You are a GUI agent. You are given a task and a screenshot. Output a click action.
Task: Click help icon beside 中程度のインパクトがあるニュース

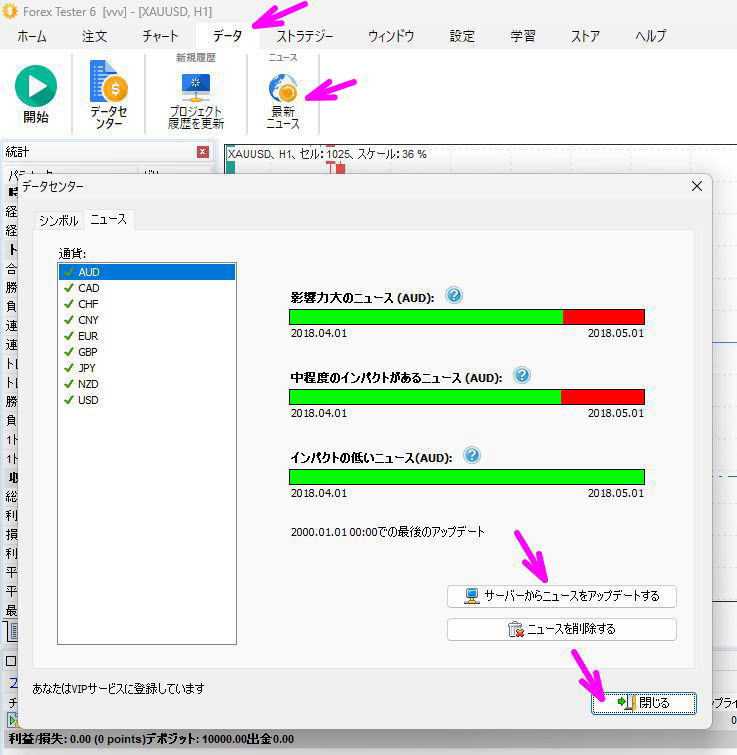pyautogui.click(x=521, y=375)
